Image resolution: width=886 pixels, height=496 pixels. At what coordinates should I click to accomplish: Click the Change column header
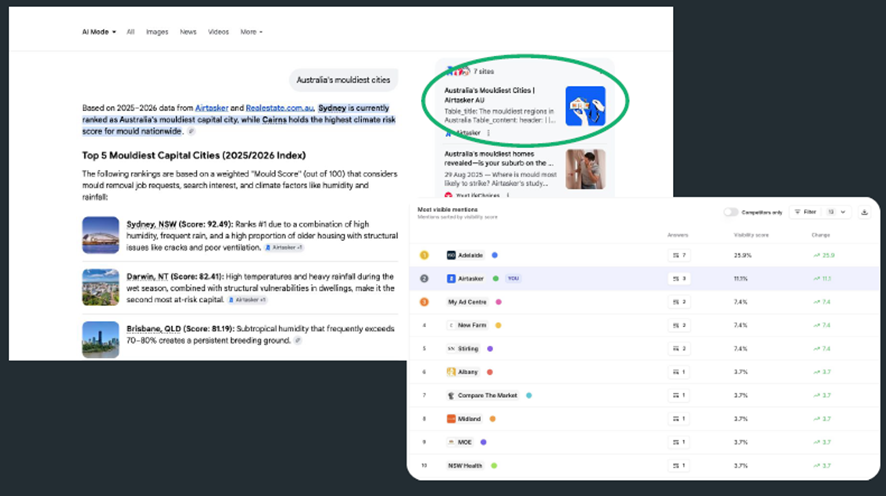pyautogui.click(x=820, y=235)
